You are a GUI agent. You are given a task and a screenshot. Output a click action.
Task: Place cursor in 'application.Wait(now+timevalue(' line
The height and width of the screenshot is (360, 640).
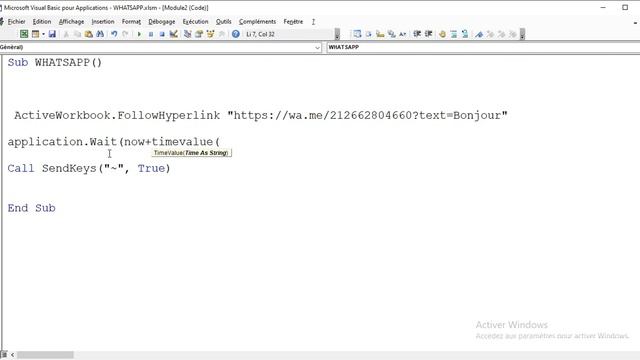point(114,142)
